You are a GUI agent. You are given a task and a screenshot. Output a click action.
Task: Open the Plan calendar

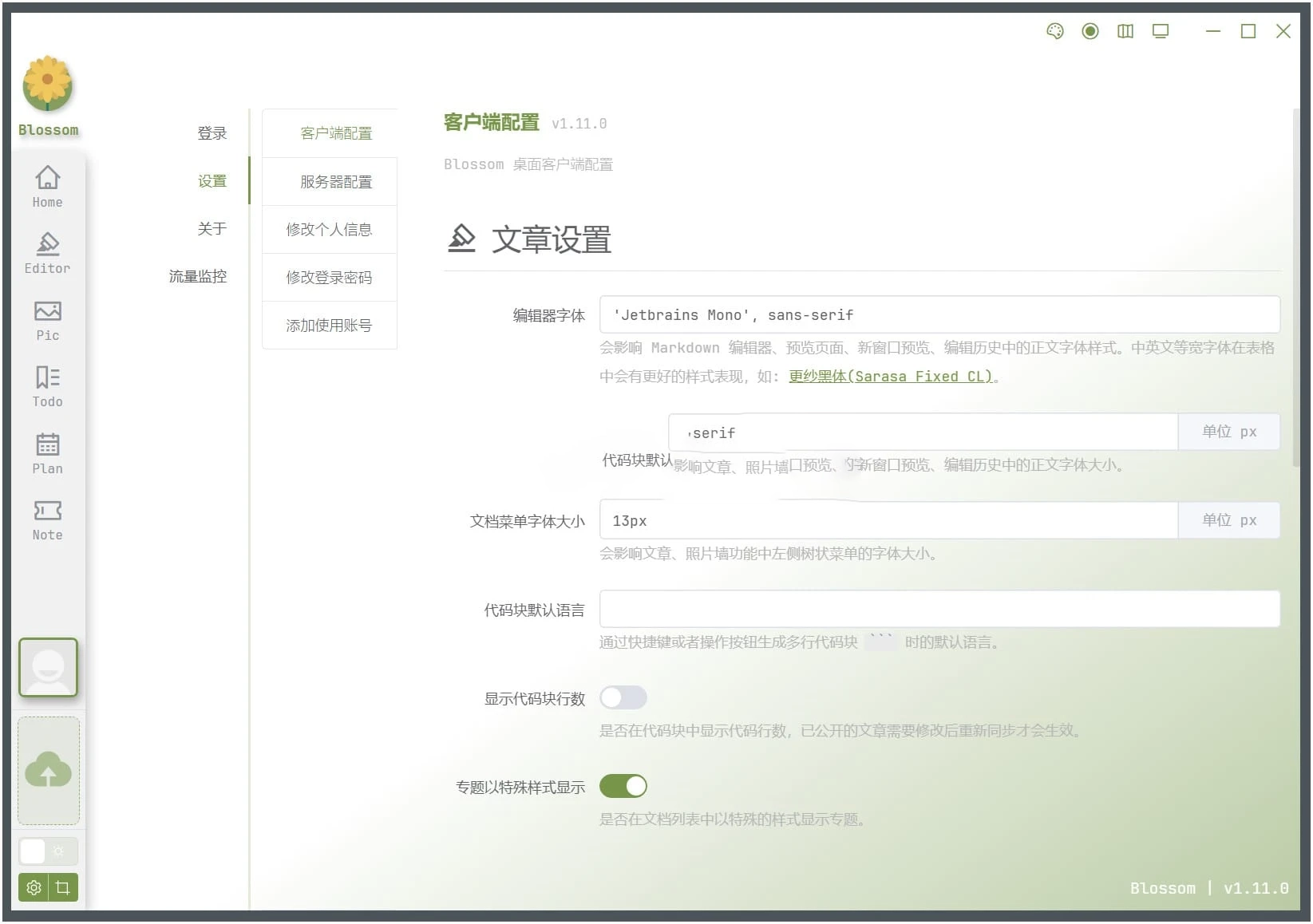coord(47,452)
